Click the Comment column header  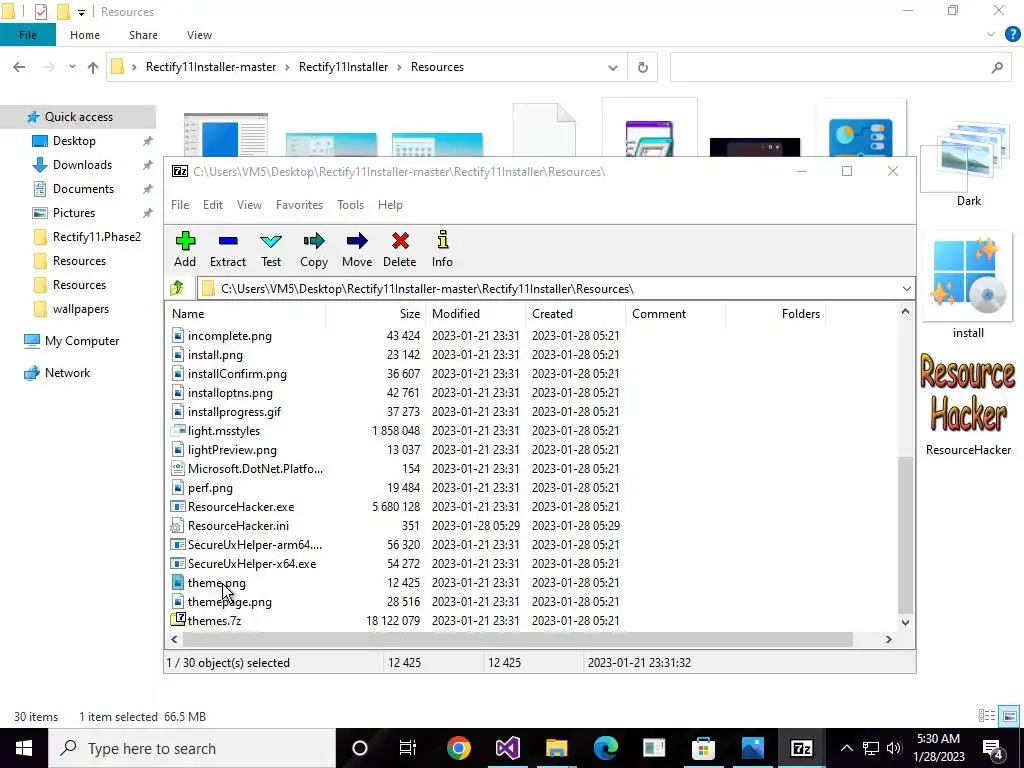[x=675, y=313]
